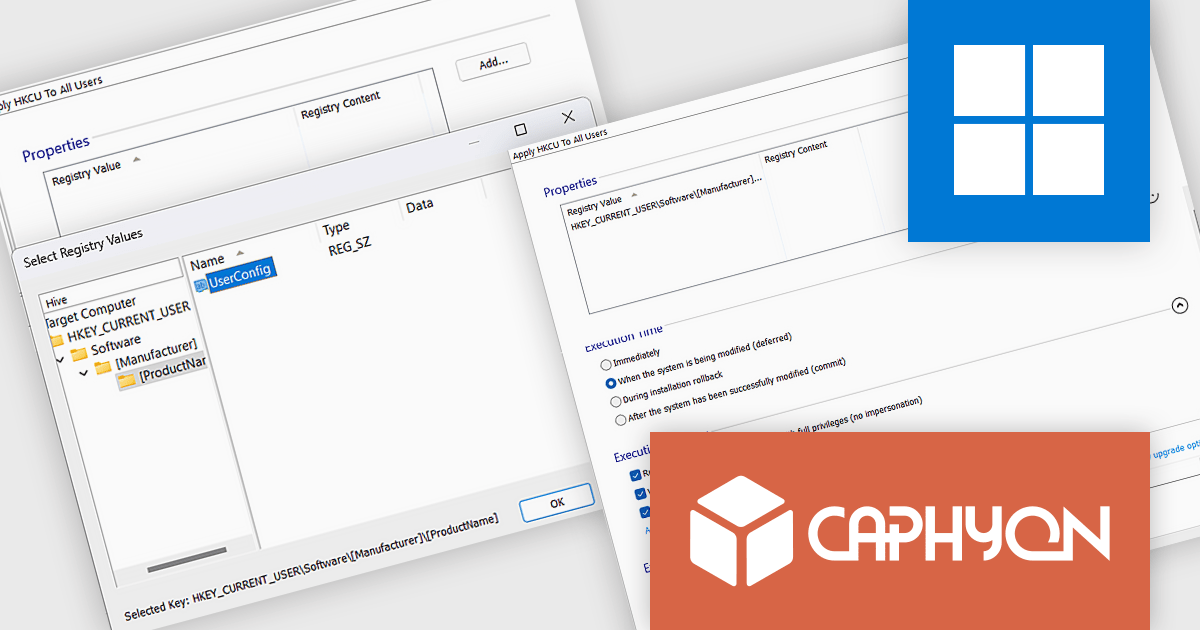Click the Software folder icon in Hive tree
Viewport: 1200px width, 630px height.
tap(79, 355)
